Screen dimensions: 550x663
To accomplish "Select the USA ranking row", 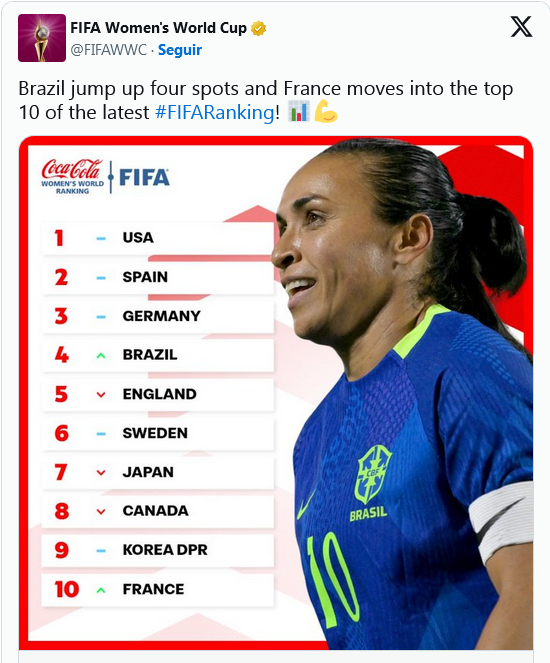I will coord(158,238).
